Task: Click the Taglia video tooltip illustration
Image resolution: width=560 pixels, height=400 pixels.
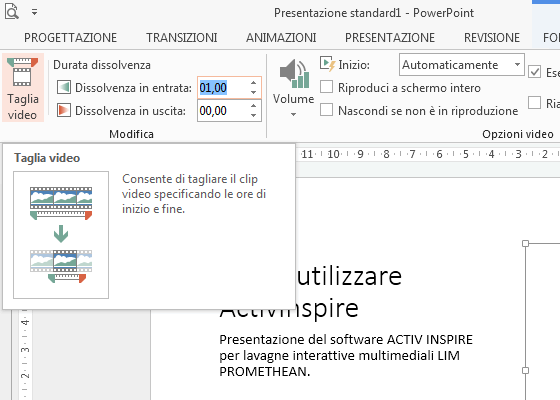Action: [61, 235]
